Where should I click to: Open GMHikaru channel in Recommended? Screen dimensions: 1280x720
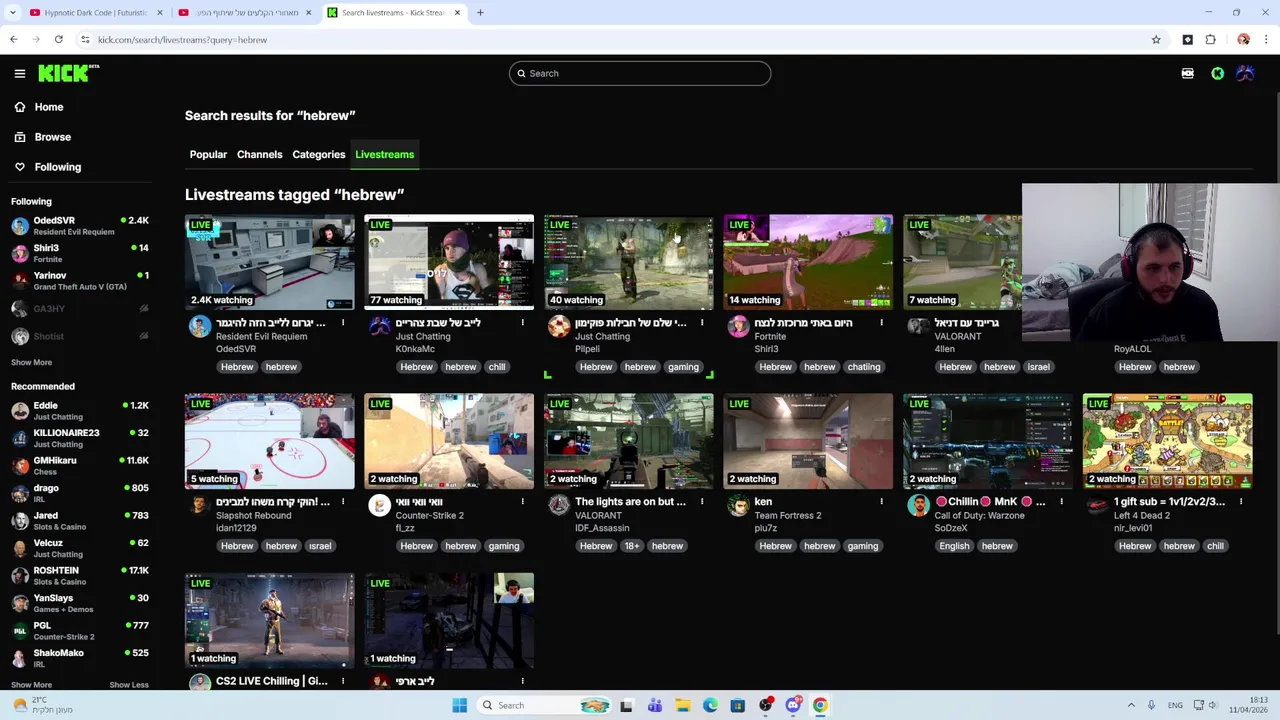[80, 465]
